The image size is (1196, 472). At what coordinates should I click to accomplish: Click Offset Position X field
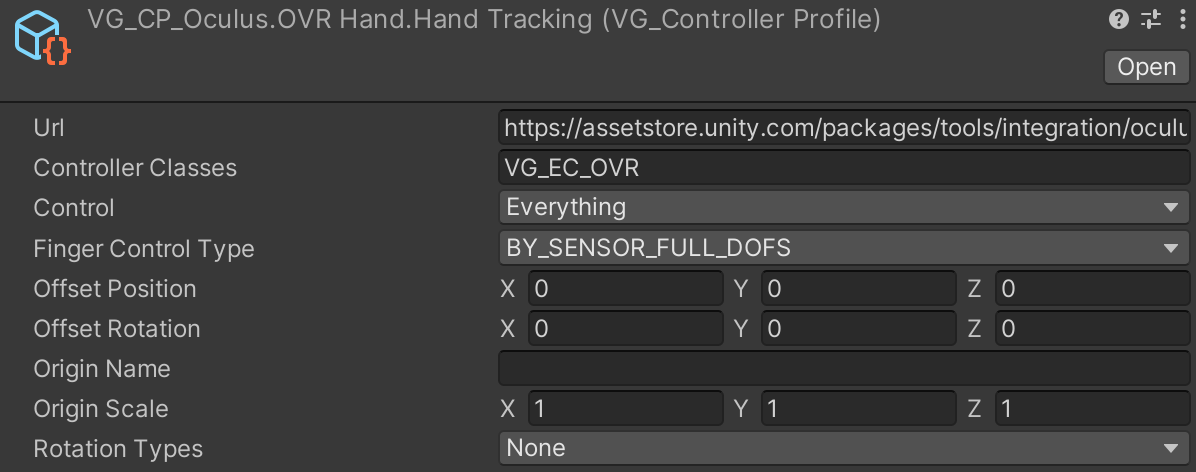point(625,288)
